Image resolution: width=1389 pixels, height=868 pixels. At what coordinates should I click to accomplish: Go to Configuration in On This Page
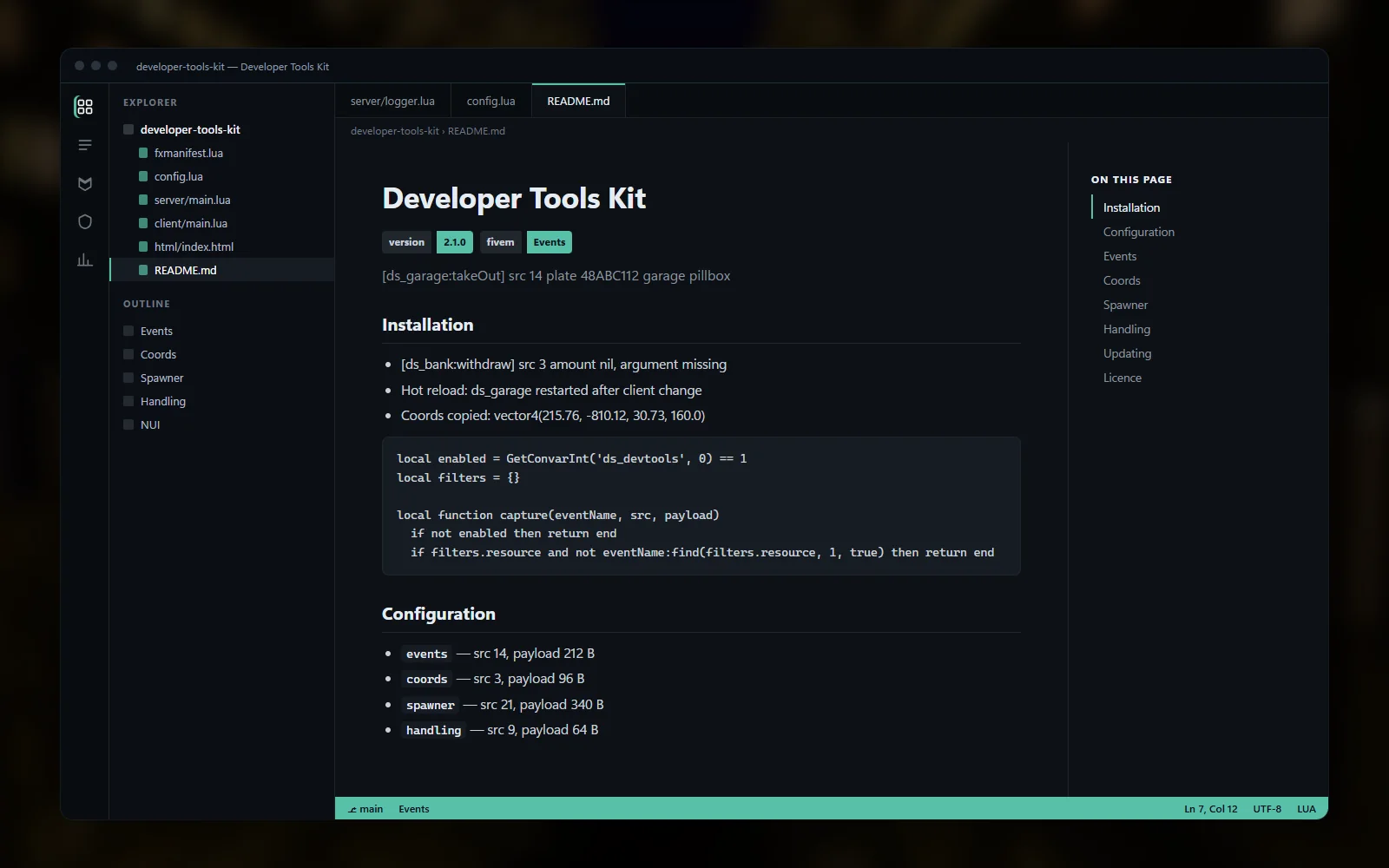coord(1138,232)
